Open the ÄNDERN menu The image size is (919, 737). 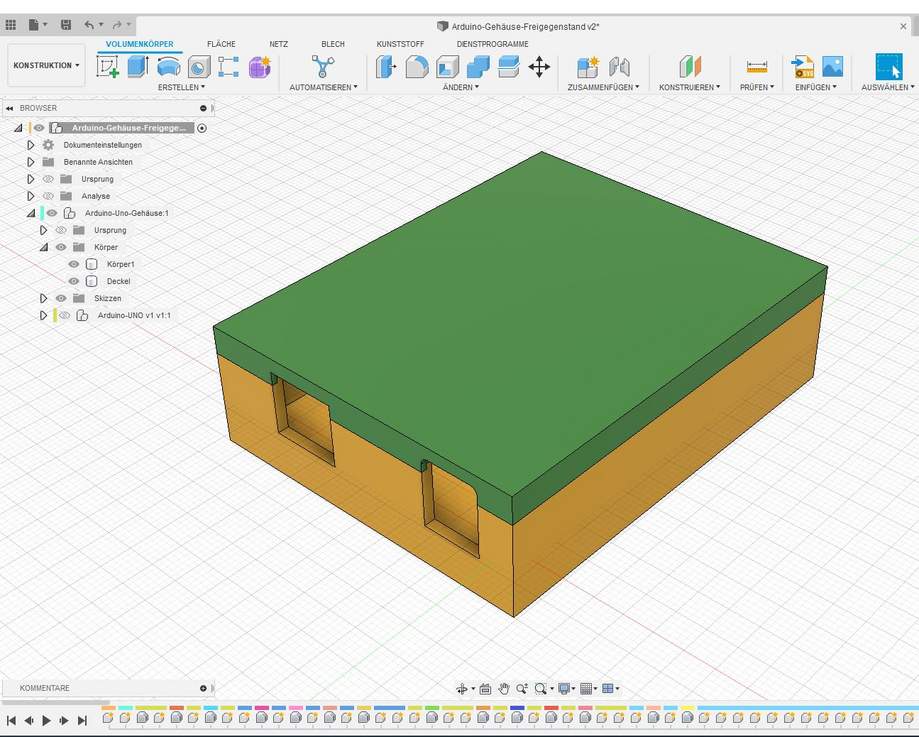[461, 87]
